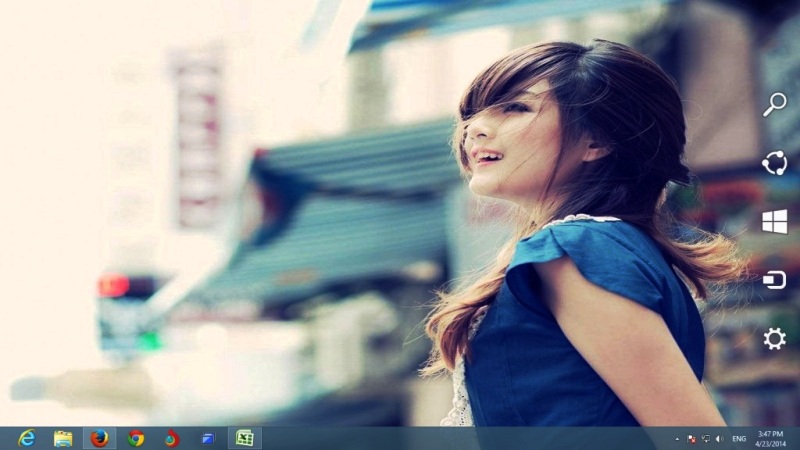Click the blue window taskbar icon
800x450 pixels.
tap(208, 438)
